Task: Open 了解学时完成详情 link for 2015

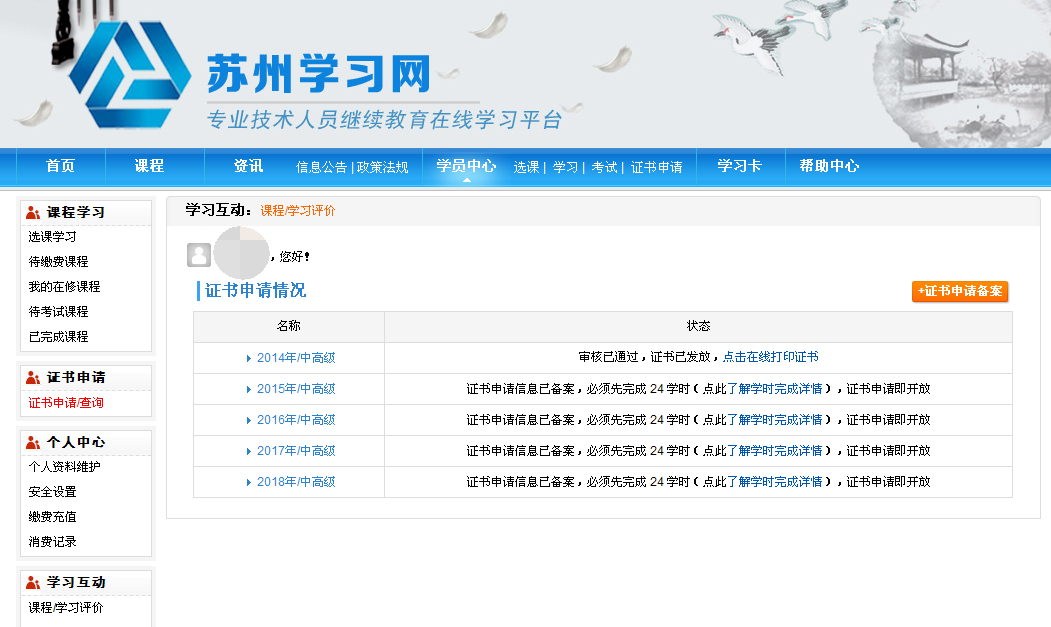Action: (774, 389)
